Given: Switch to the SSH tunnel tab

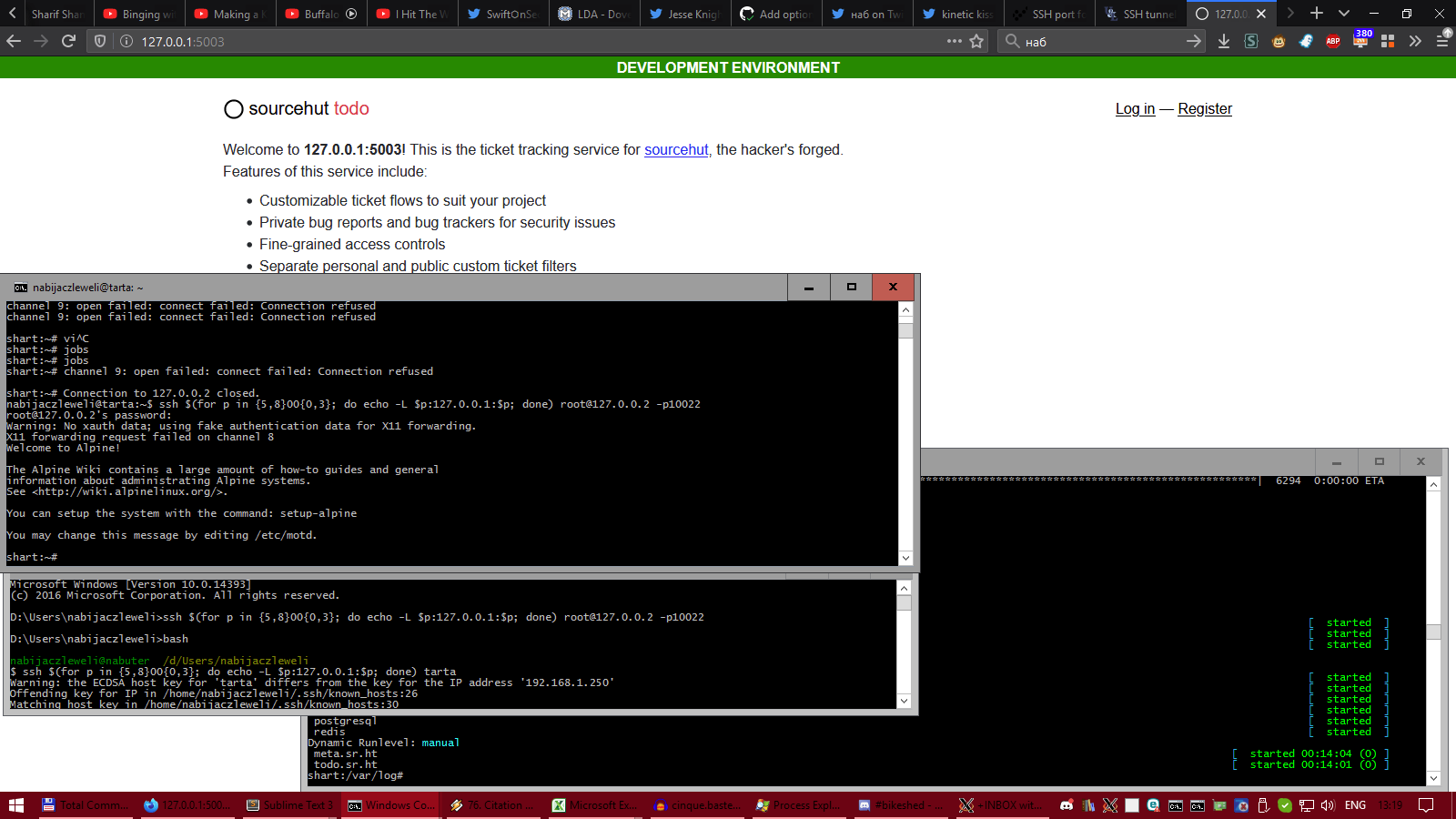Looking at the screenshot, I should (1140, 14).
